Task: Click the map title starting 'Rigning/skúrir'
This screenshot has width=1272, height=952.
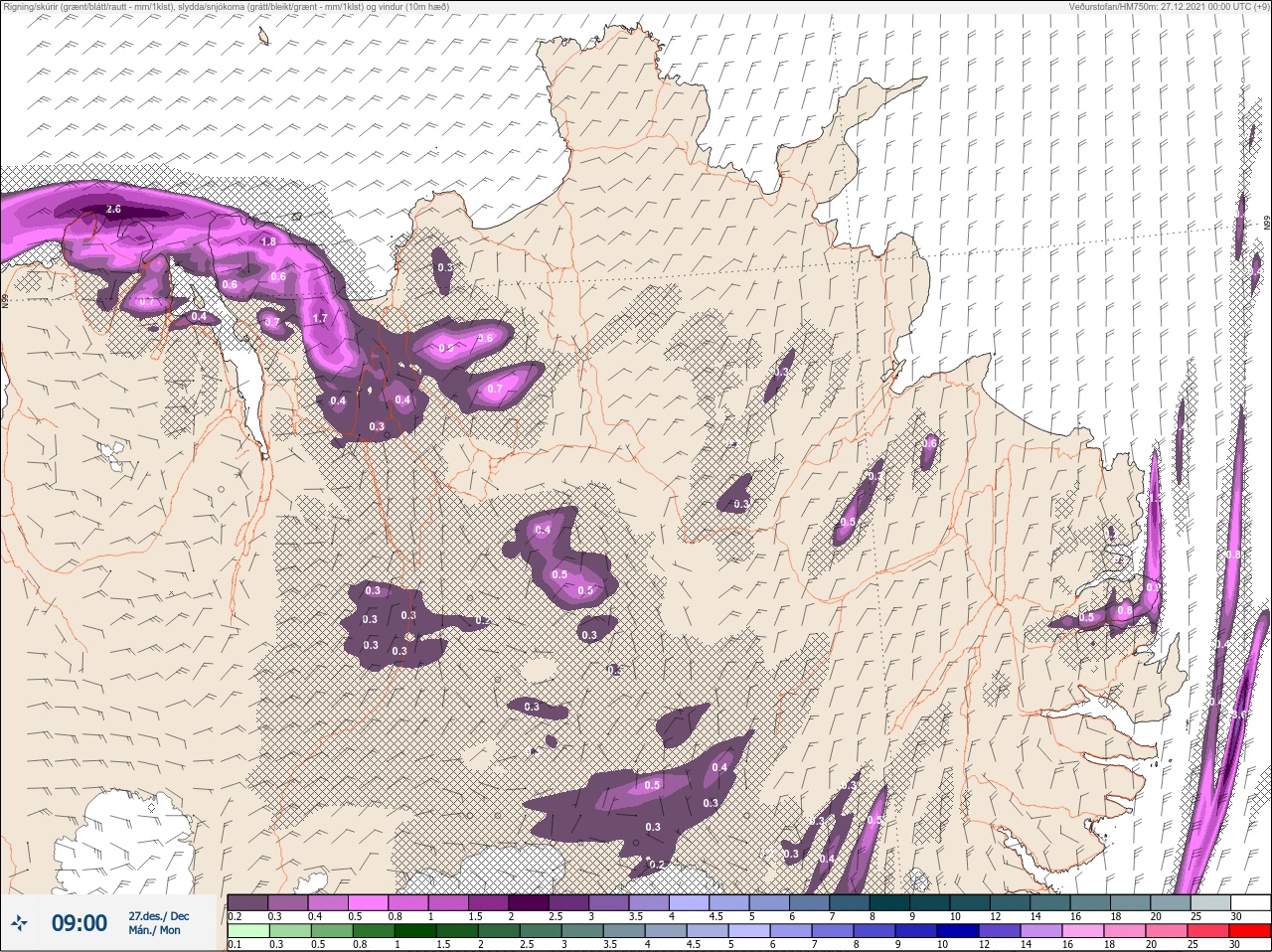Action: tap(226, 6)
